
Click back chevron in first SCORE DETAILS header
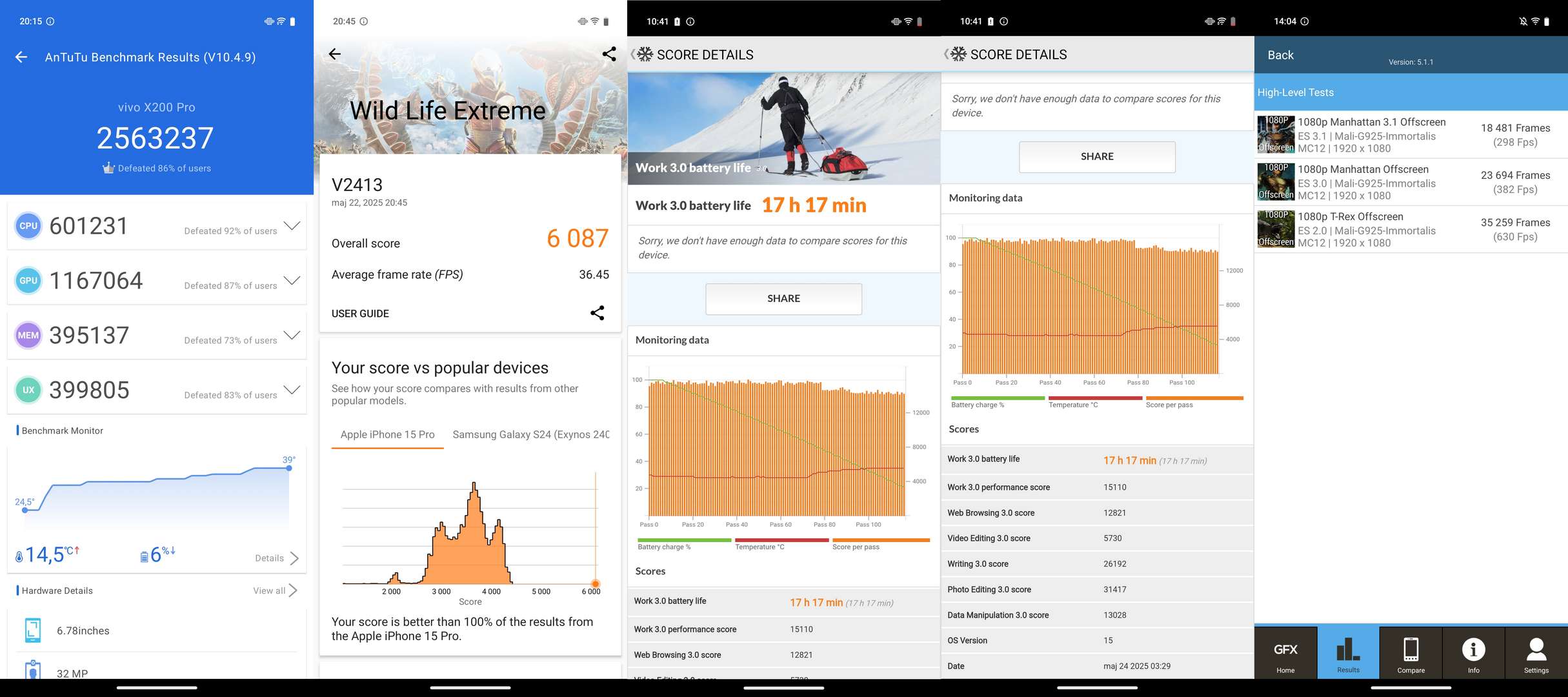632,54
